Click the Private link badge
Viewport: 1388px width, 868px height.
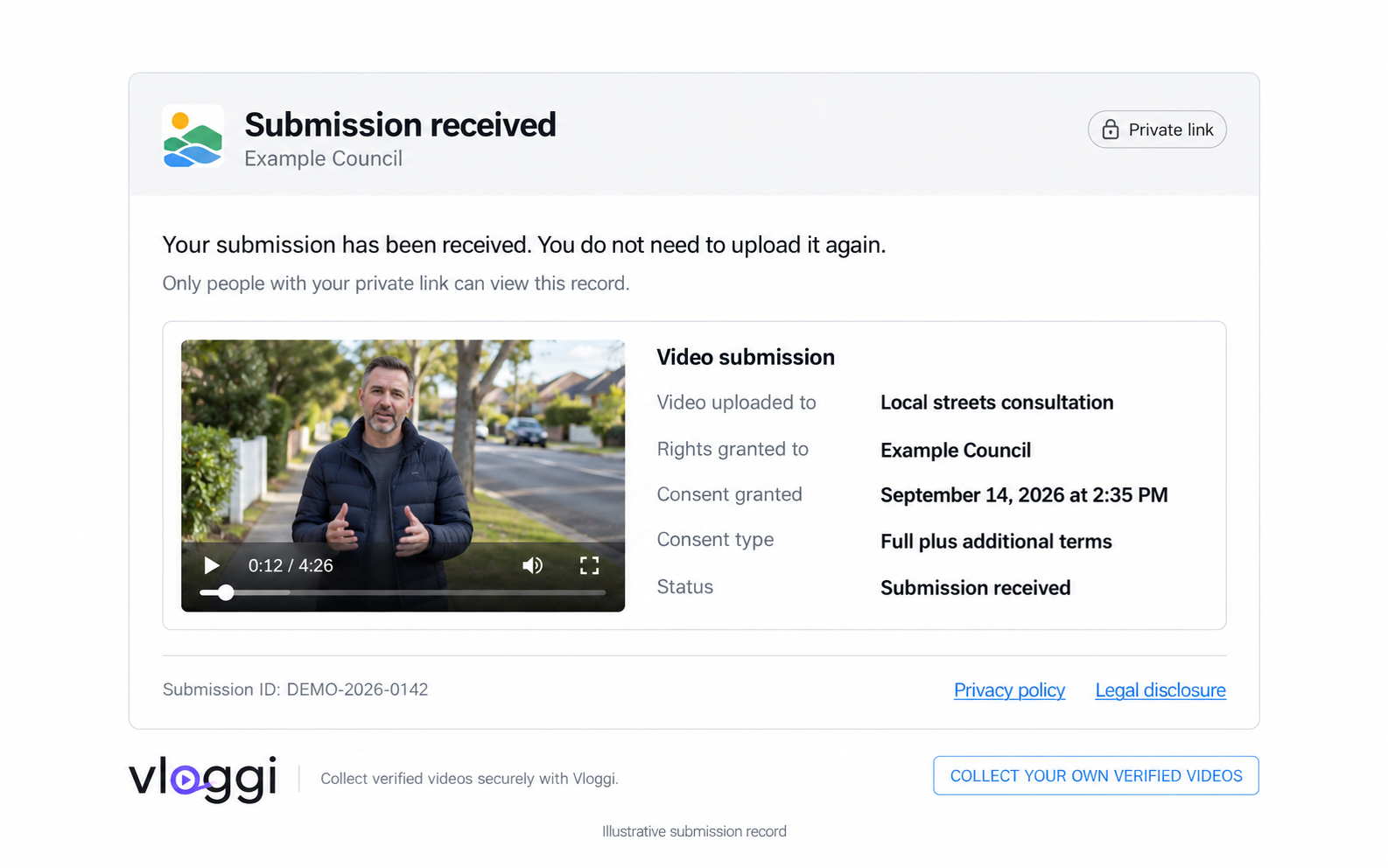click(1157, 129)
